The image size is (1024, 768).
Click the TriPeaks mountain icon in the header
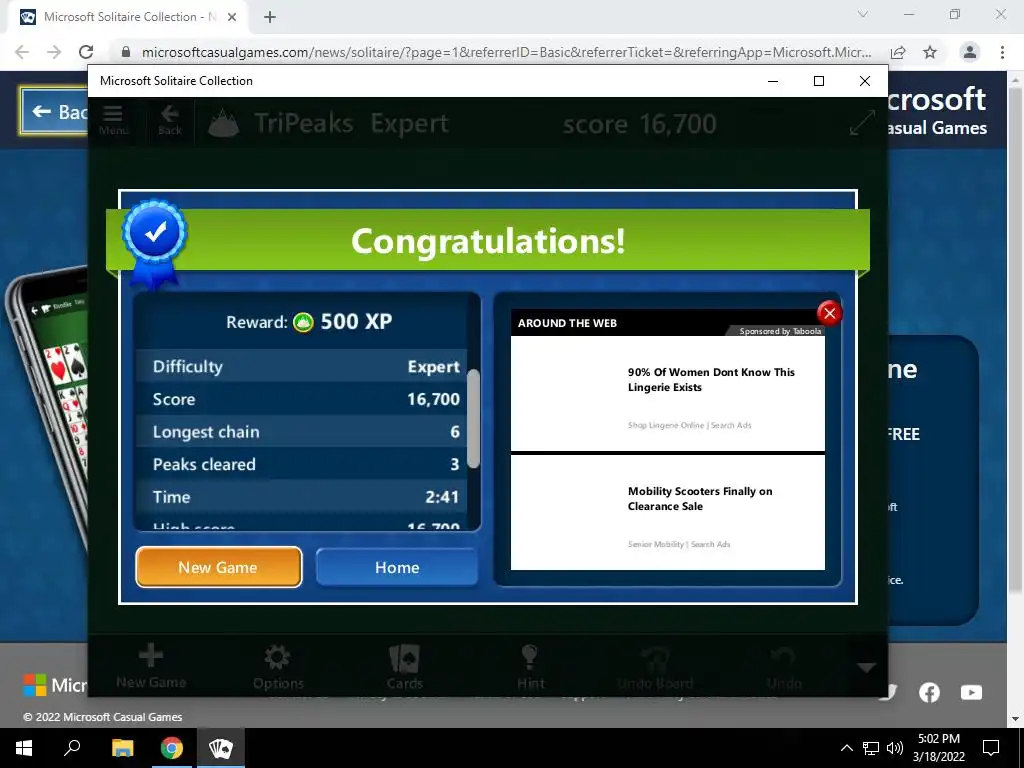[x=223, y=123]
